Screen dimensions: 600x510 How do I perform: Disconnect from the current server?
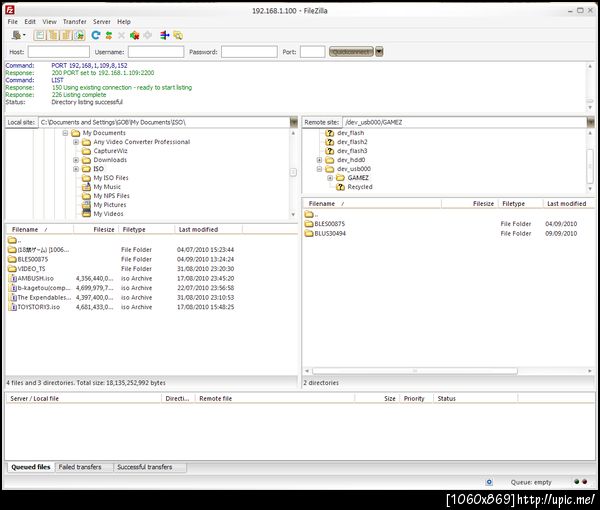pos(134,35)
